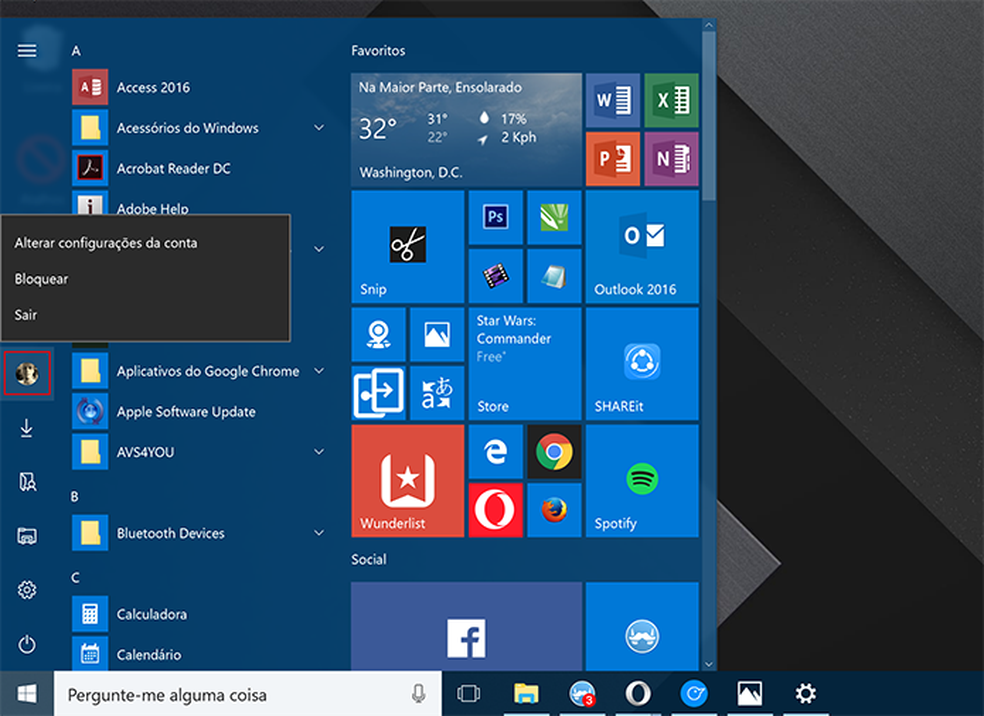Open the Wunderlist tile

tap(407, 481)
